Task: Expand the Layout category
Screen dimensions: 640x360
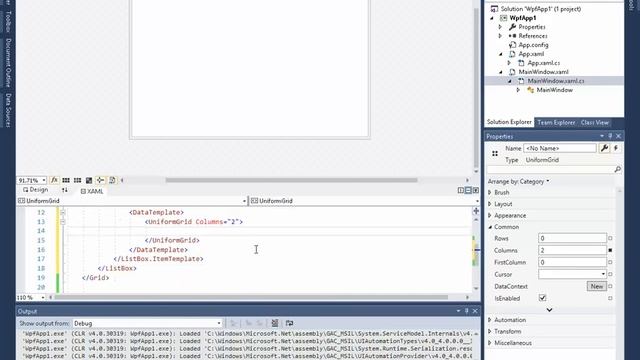Action: point(490,204)
